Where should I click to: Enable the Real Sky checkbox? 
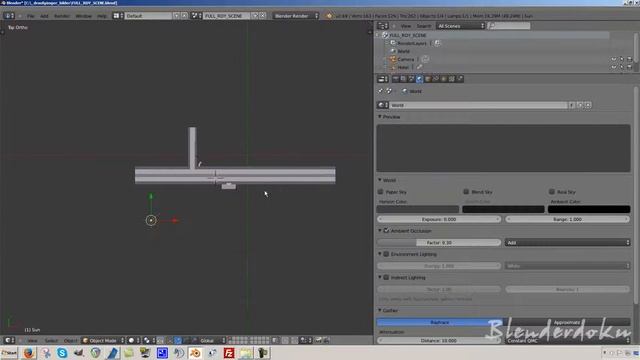552,191
